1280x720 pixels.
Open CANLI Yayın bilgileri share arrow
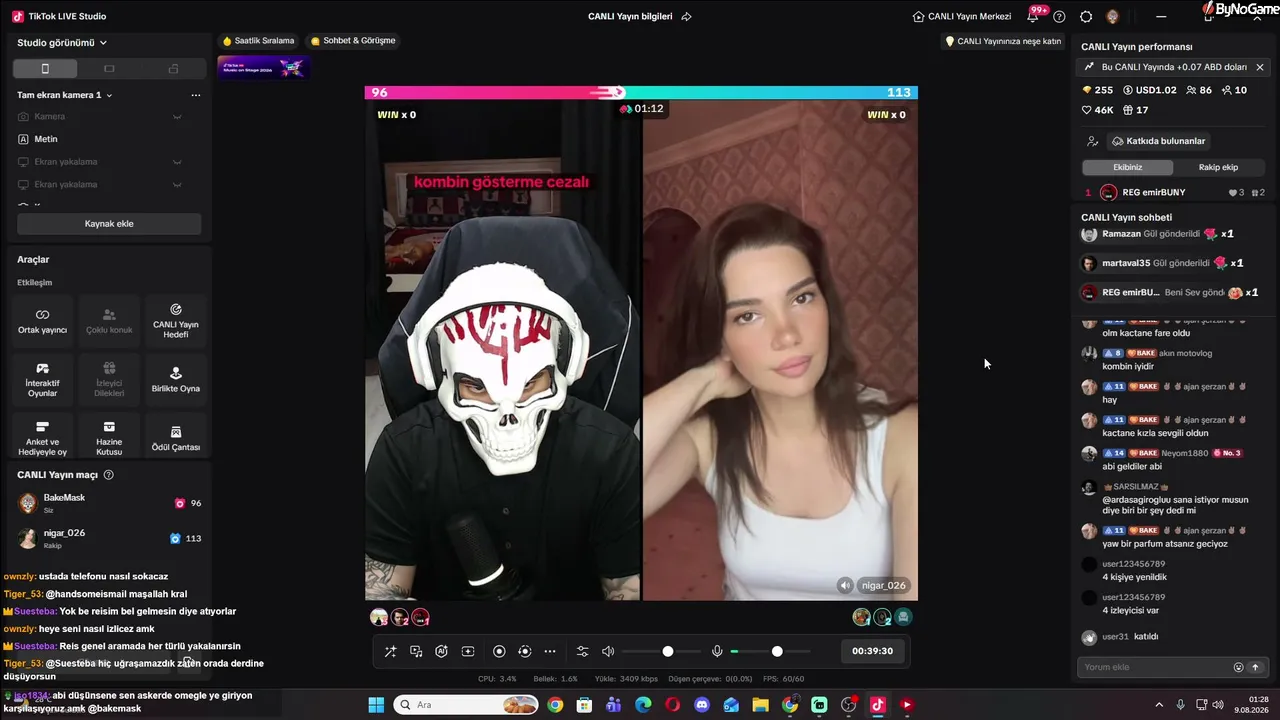point(686,17)
